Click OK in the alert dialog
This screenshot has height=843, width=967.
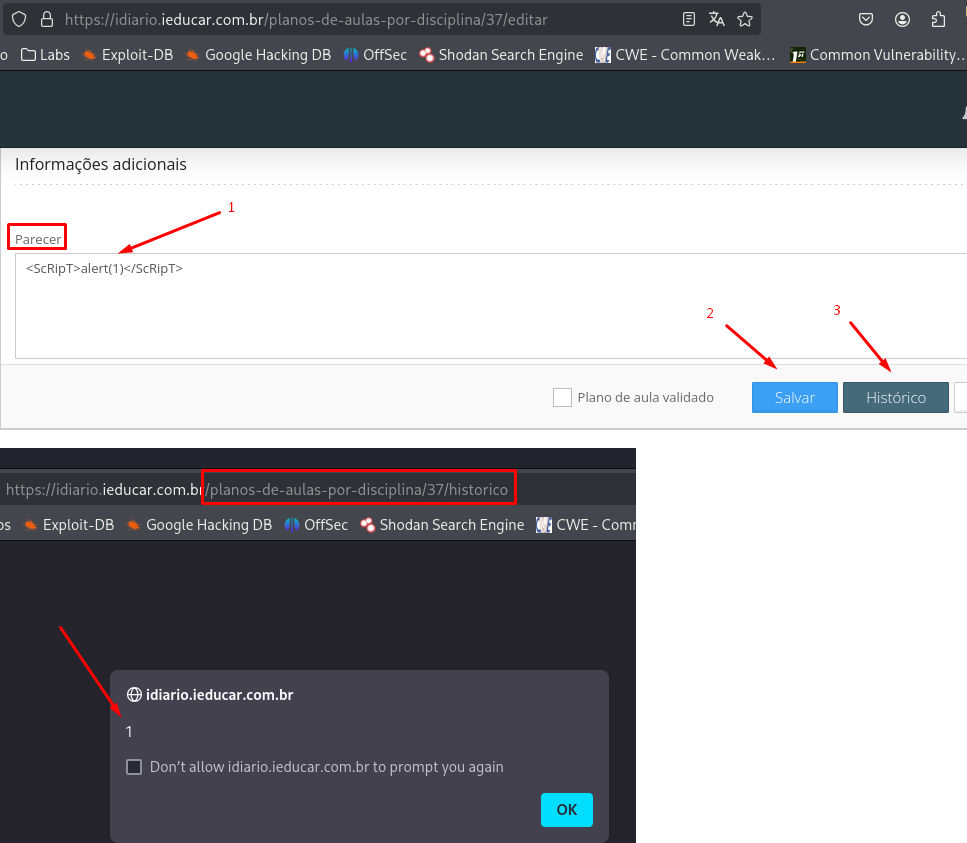coord(567,810)
